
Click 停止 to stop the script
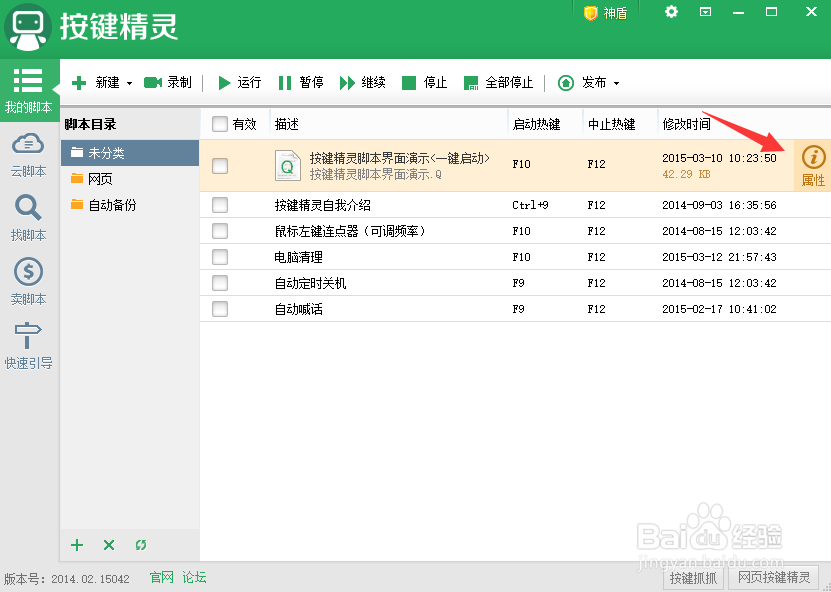[x=425, y=83]
